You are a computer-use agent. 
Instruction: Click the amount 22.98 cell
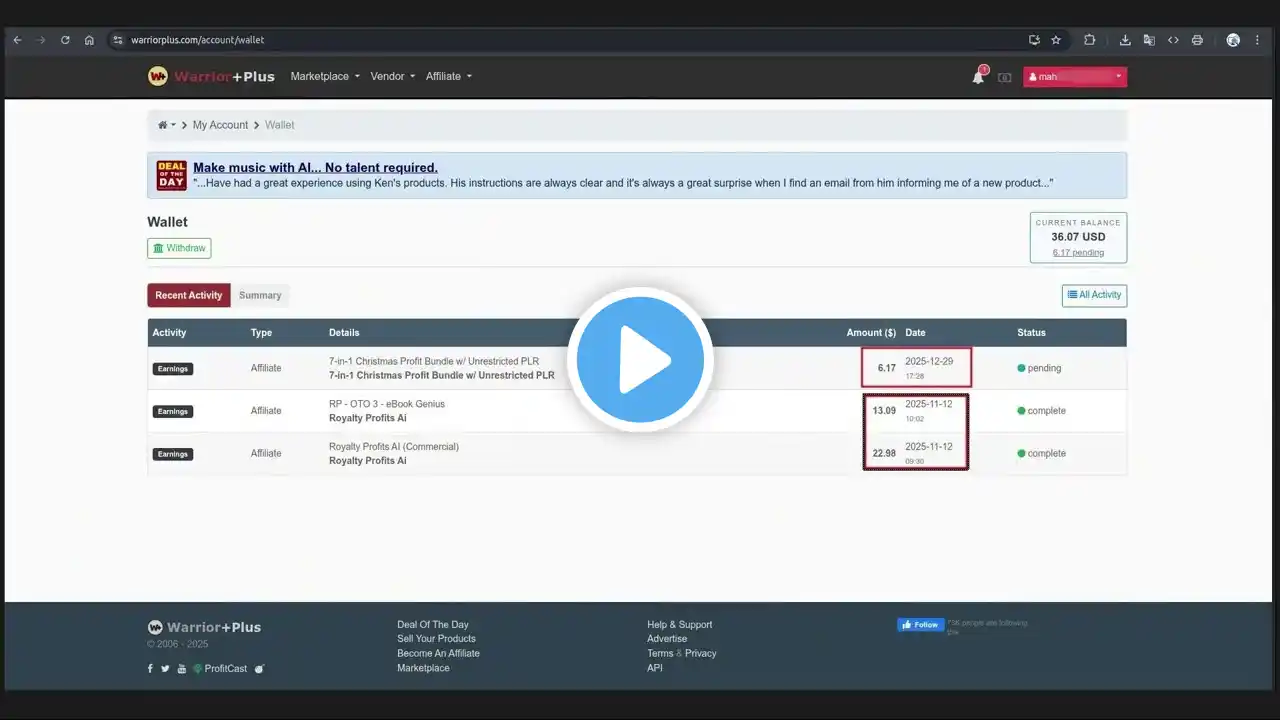(884, 453)
